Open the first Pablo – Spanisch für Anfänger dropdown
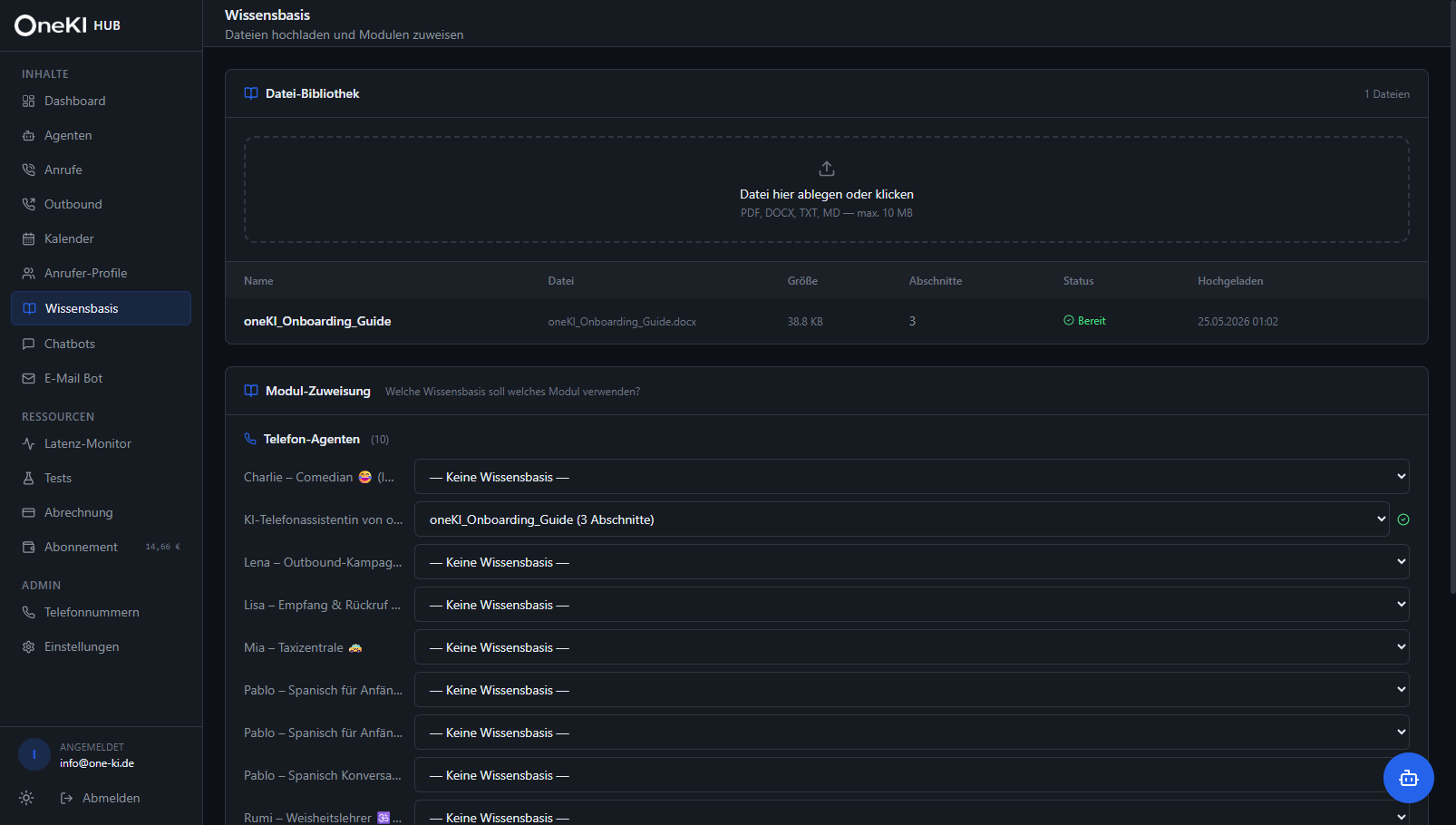 coord(912,690)
